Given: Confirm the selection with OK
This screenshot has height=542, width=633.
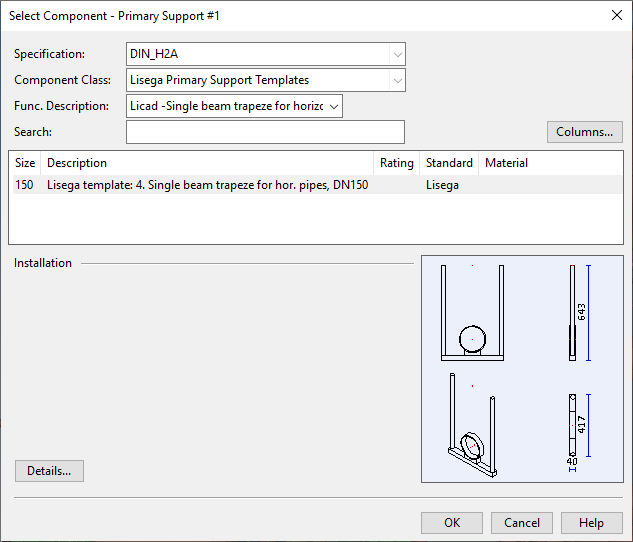Looking at the screenshot, I should pyautogui.click(x=452, y=523).
